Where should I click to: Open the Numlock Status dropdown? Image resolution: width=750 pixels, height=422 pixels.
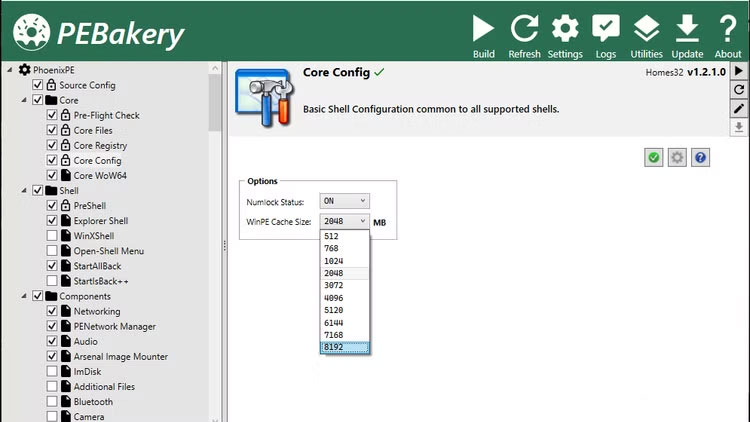[x=344, y=201]
